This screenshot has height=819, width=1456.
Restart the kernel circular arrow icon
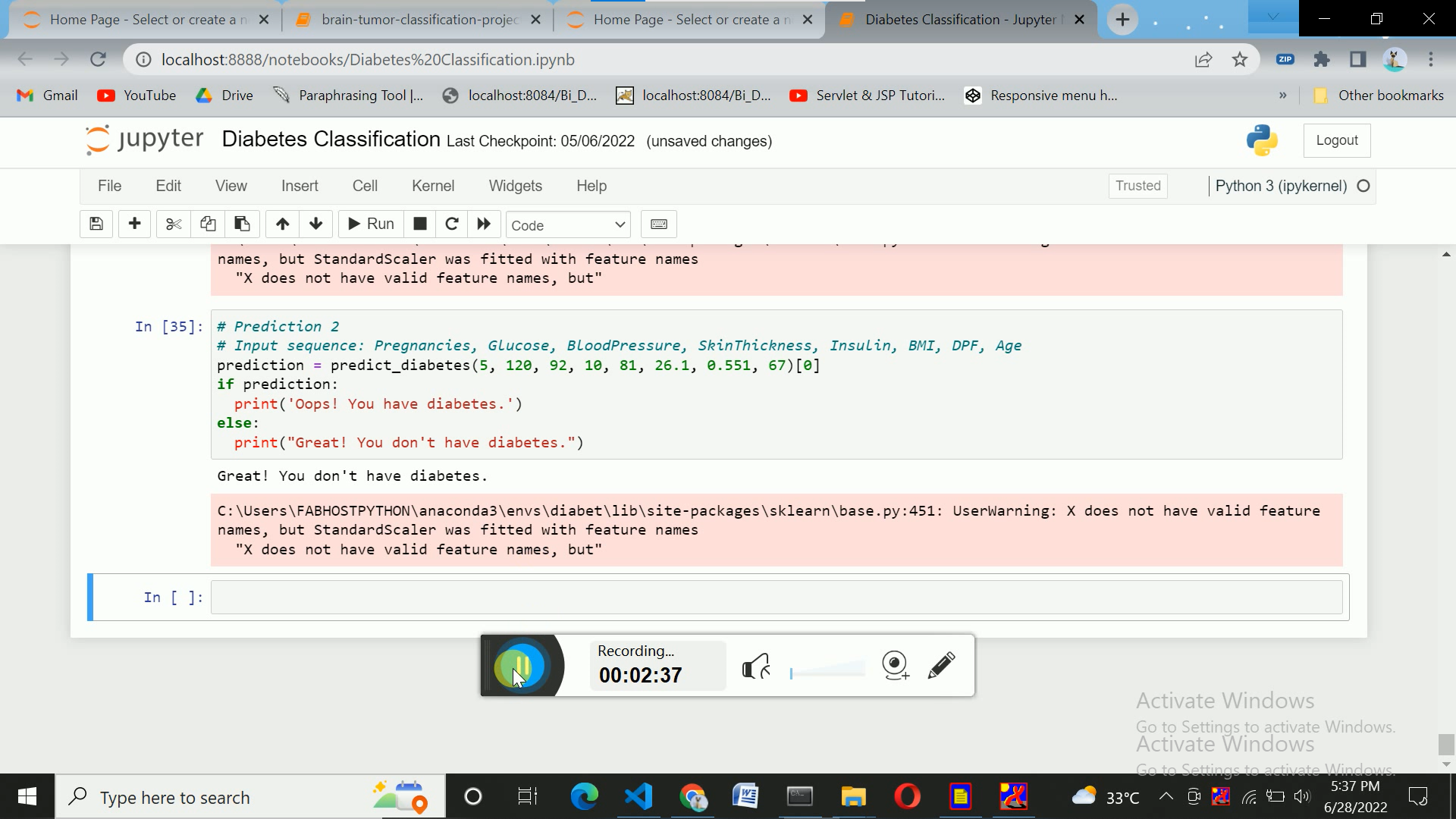tap(452, 224)
